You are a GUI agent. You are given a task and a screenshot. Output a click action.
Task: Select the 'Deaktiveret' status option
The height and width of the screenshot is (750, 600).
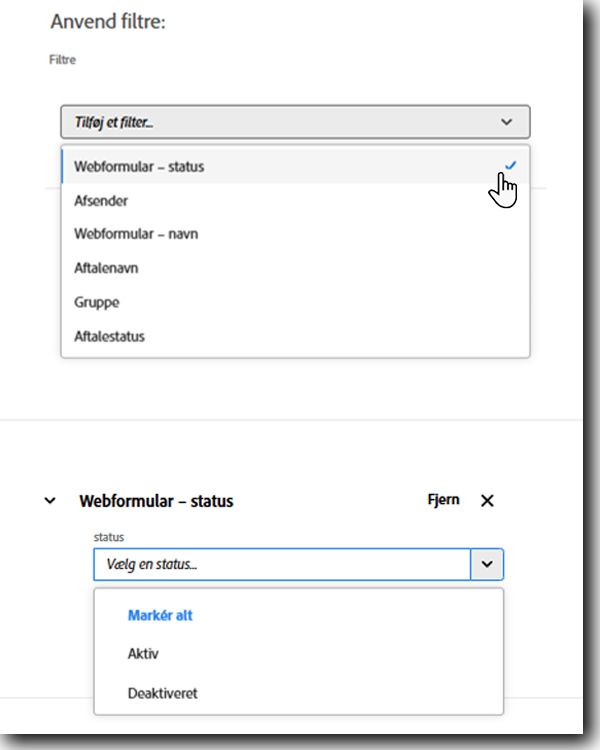[x=163, y=694]
